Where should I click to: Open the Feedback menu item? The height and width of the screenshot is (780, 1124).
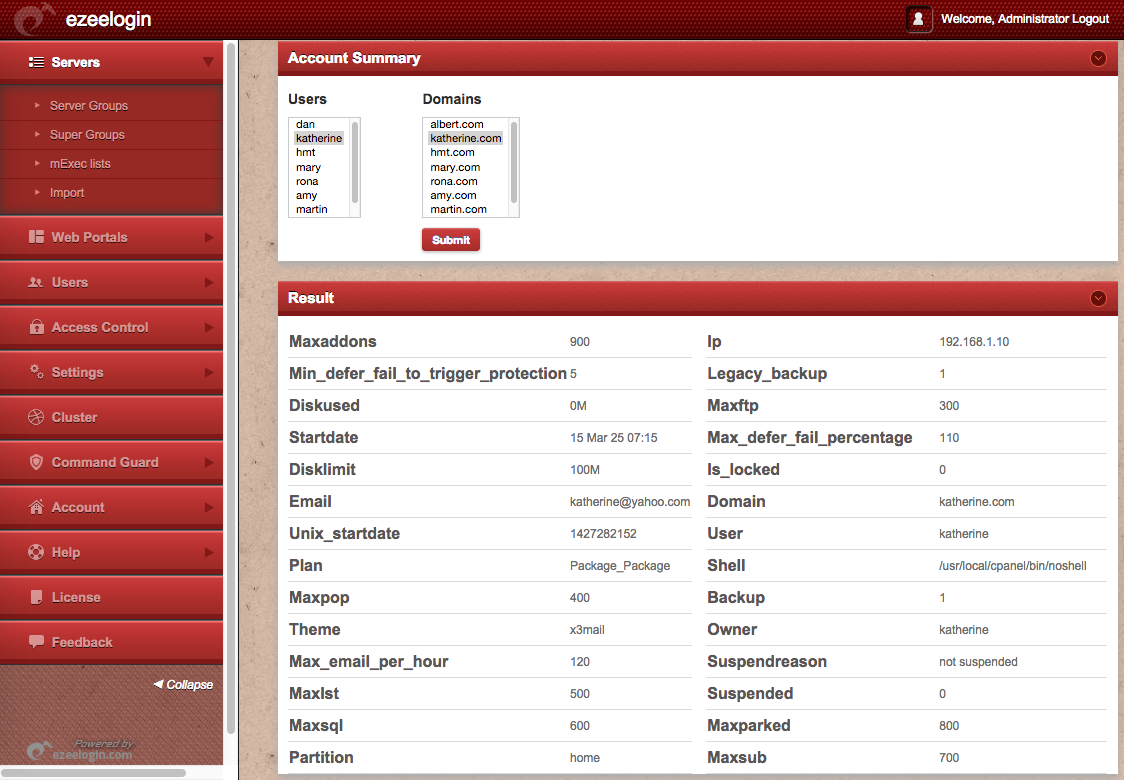coord(111,642)
